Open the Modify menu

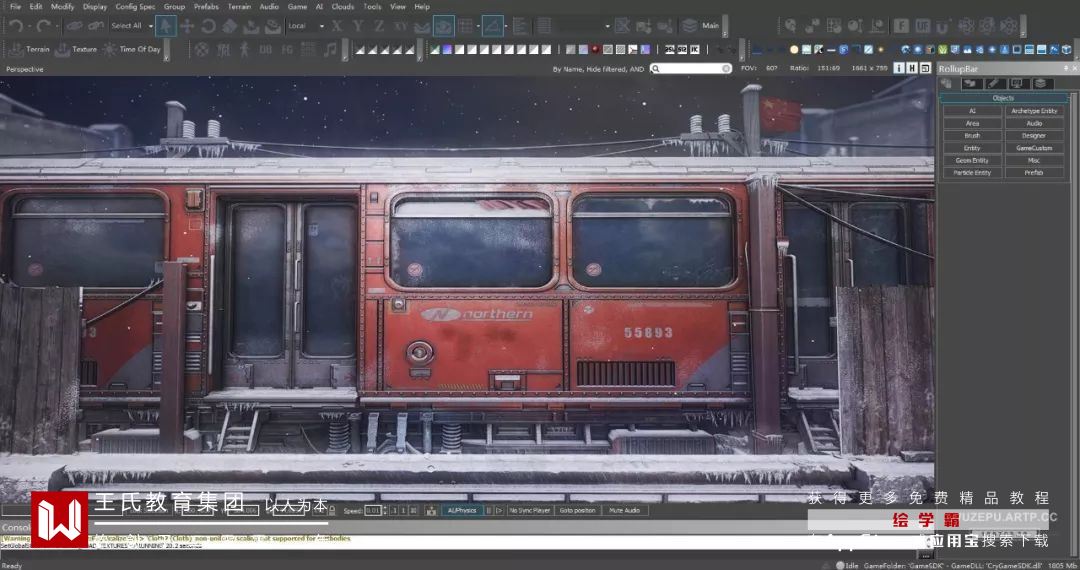(62, 6)
